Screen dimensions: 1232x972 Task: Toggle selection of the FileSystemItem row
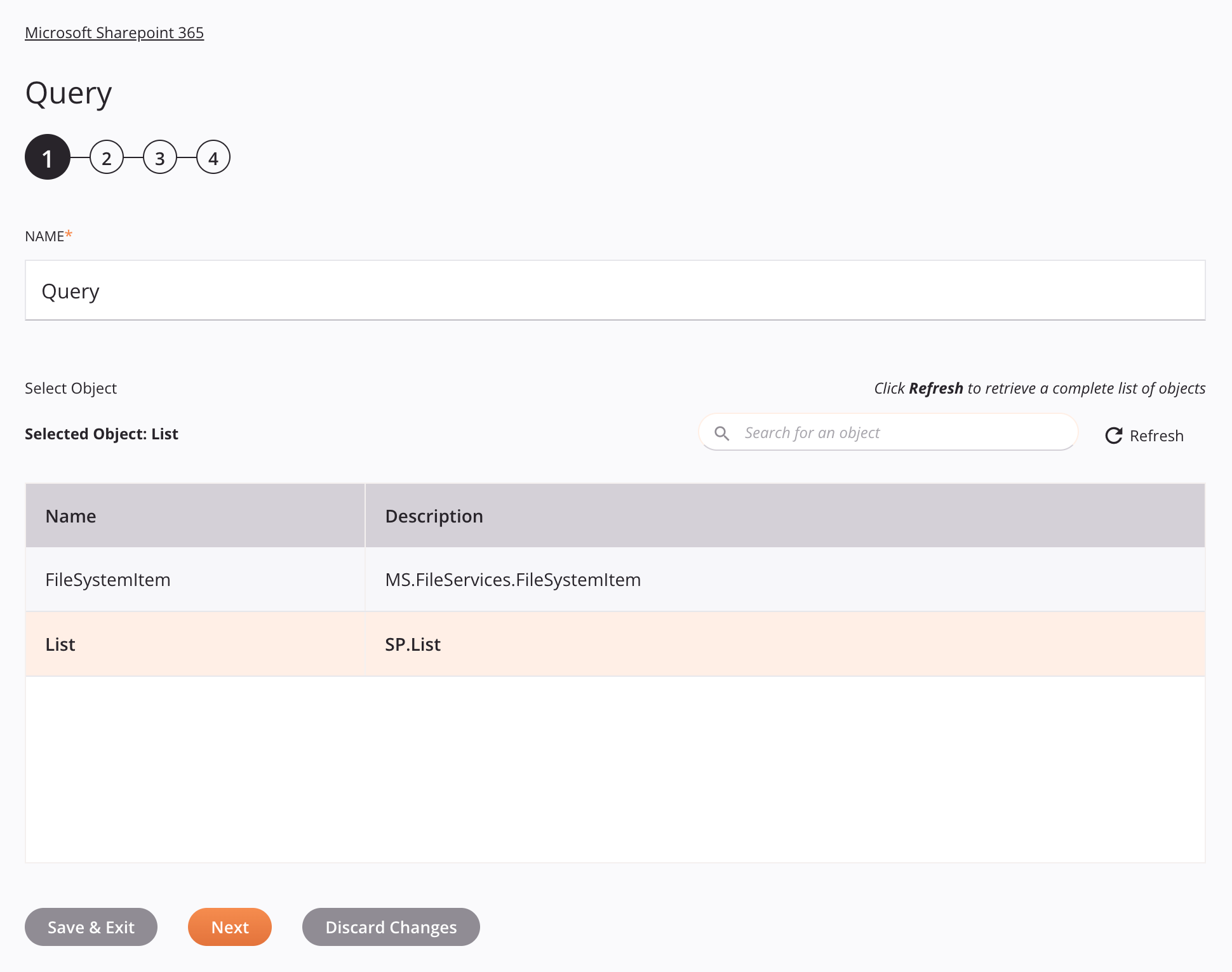tap(614, 579)
